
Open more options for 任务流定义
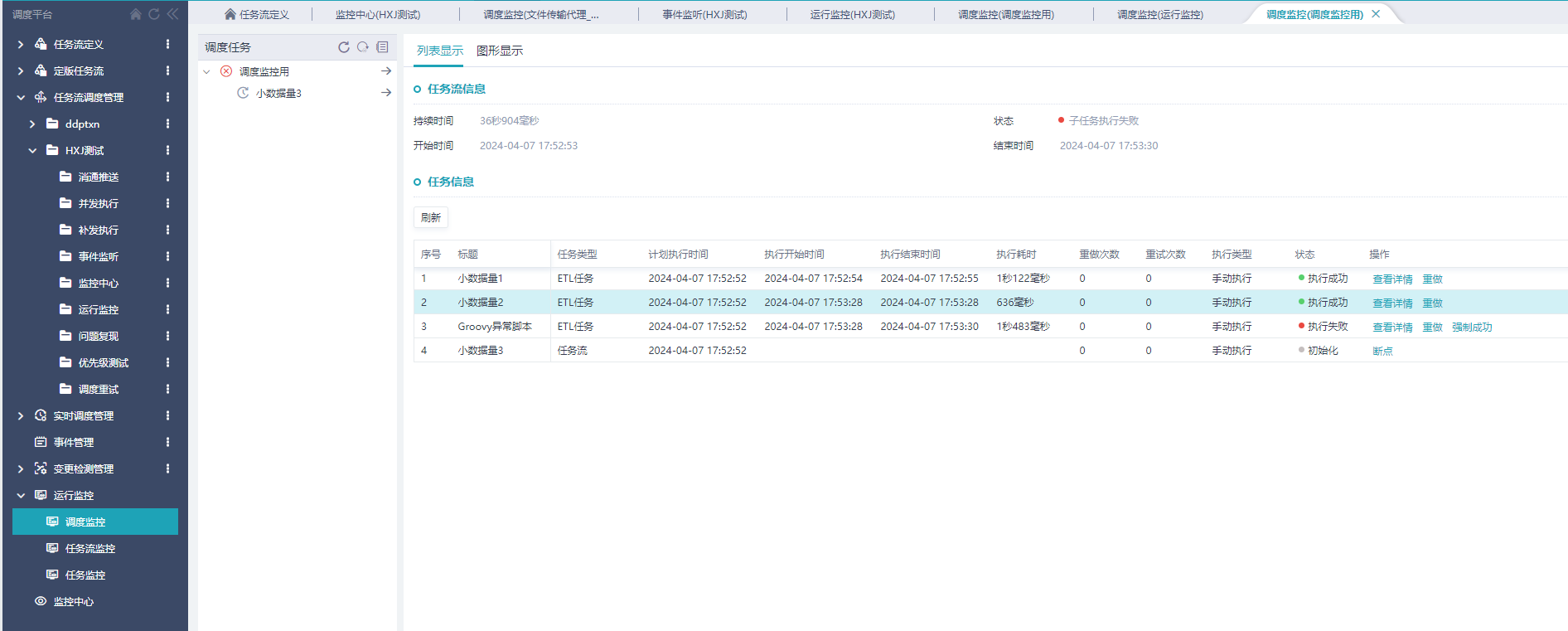[x=167, y=44]
